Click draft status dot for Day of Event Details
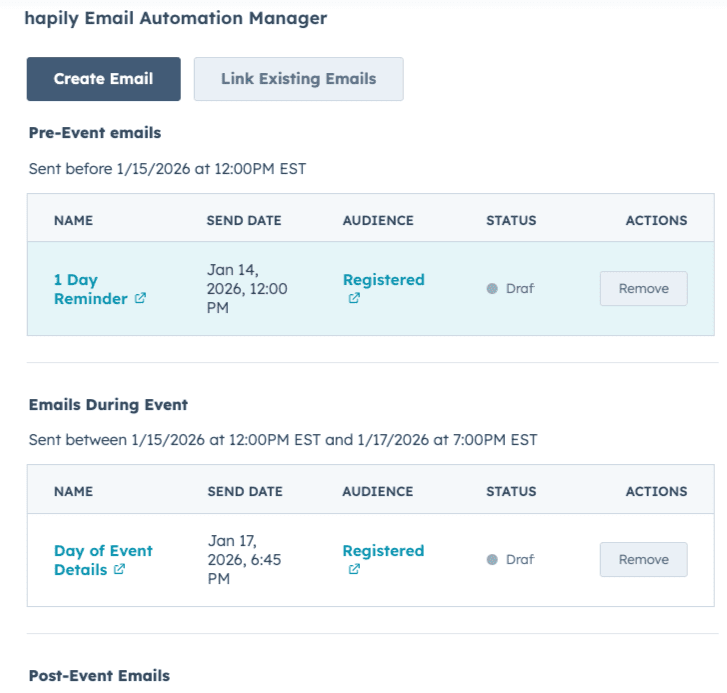This screenshot has height=693, width=727. pyautogui.click(x=492, y=560)
